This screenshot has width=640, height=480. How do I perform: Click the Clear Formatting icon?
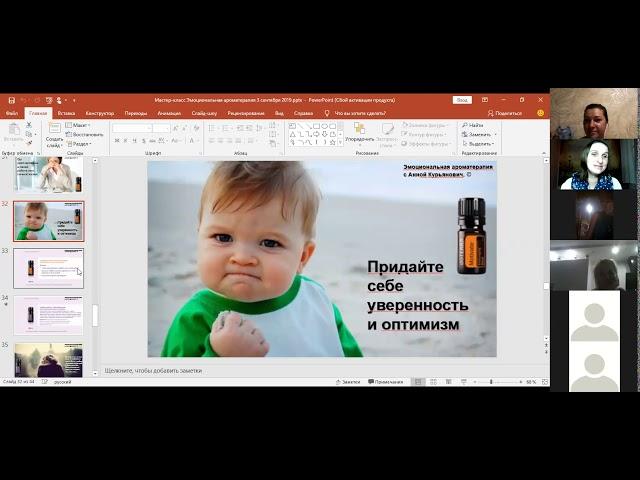coord(196,128)
